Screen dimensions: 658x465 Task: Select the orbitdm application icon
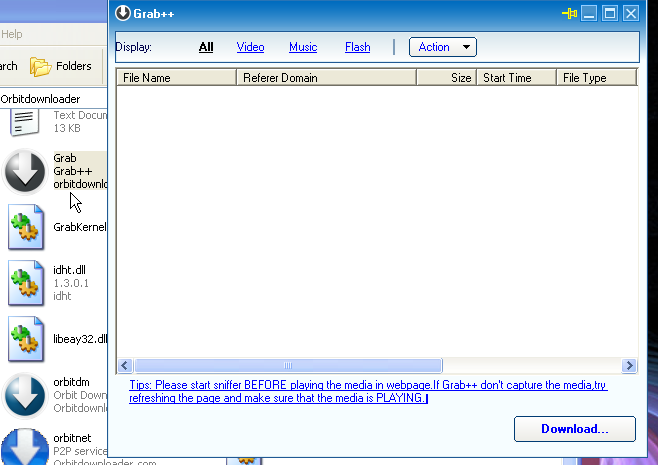[25, 395]
